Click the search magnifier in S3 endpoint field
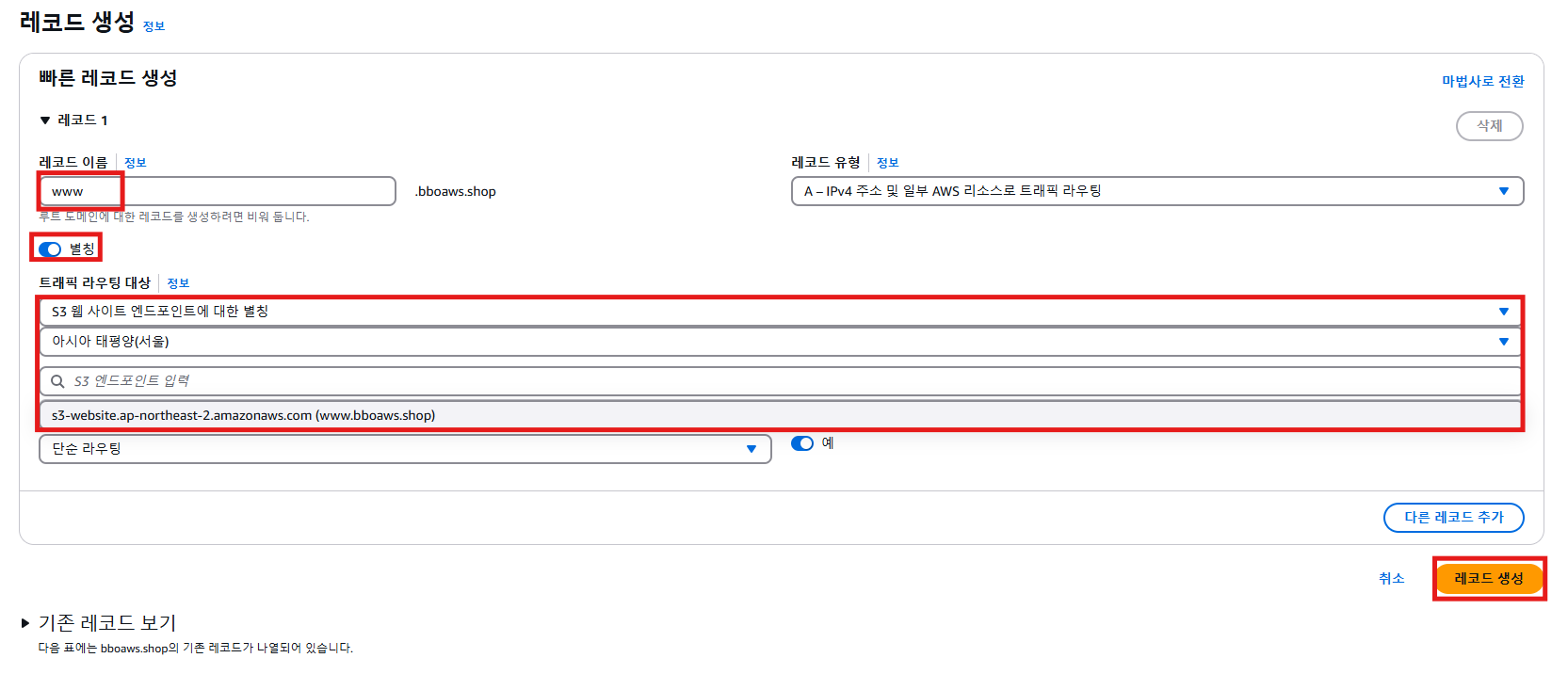The image size is (1568, 674). tap(57, 381)
